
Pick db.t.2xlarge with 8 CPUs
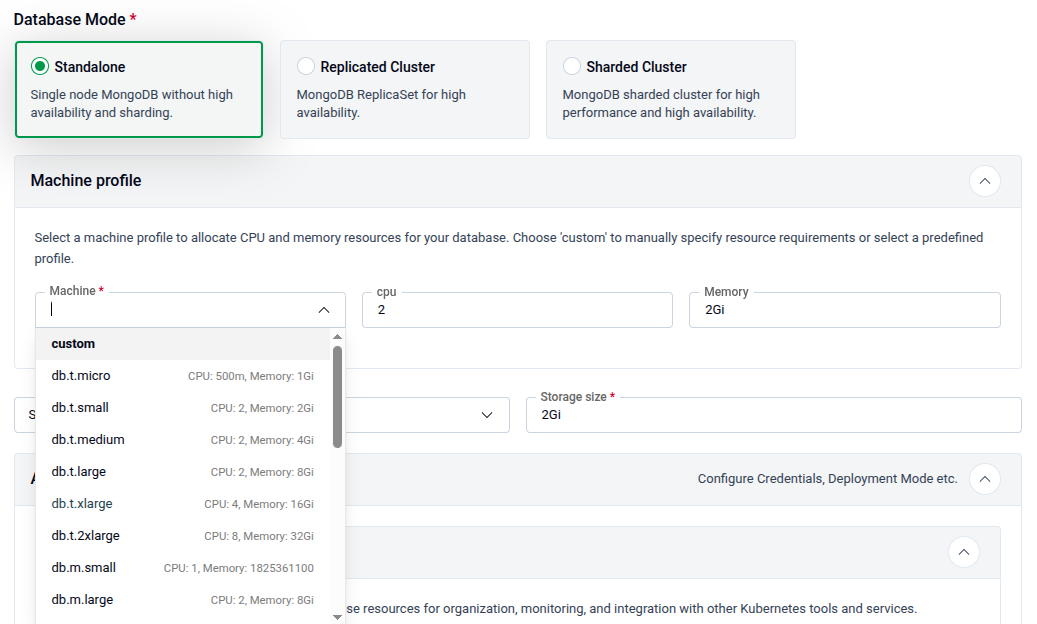pyautogui.click(x=88, y=535)
